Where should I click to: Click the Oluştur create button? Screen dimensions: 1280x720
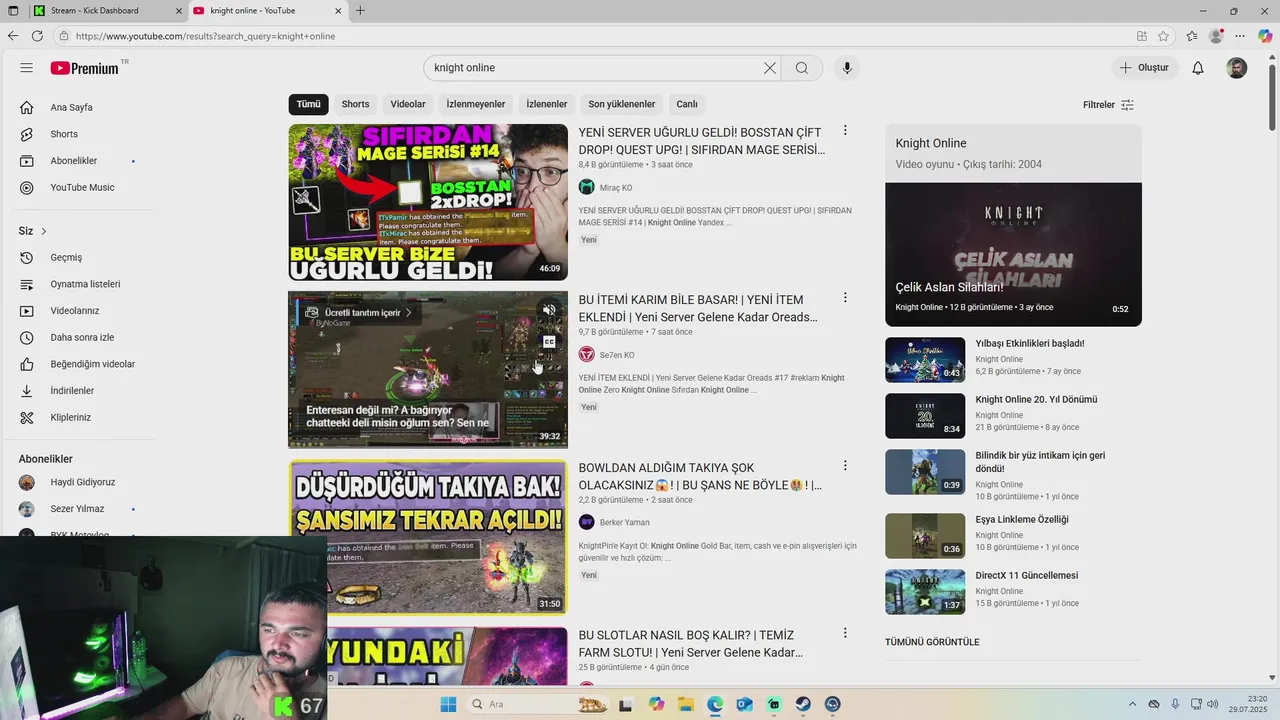[x=1144, y=68]
